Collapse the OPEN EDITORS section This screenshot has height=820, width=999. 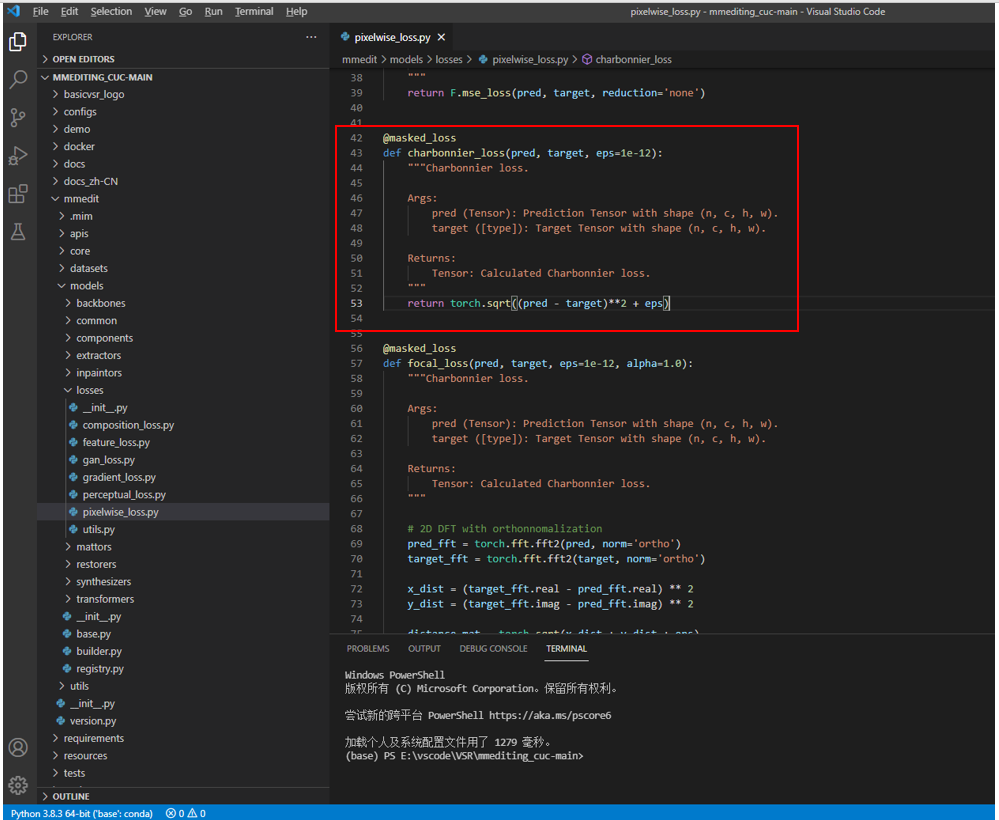click(x=82, y=59)
